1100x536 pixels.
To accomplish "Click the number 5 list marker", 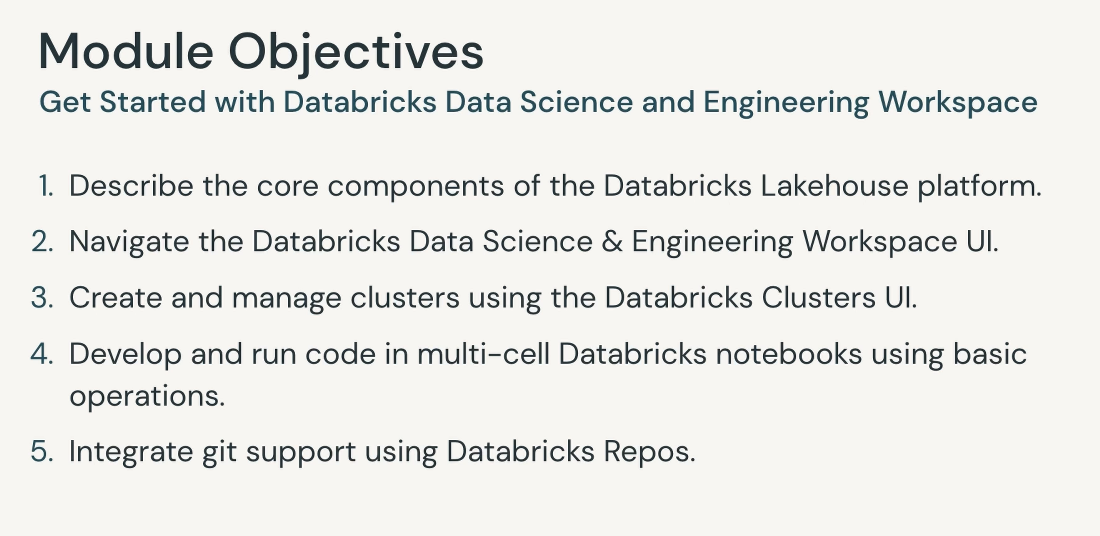I will point(42,452).
